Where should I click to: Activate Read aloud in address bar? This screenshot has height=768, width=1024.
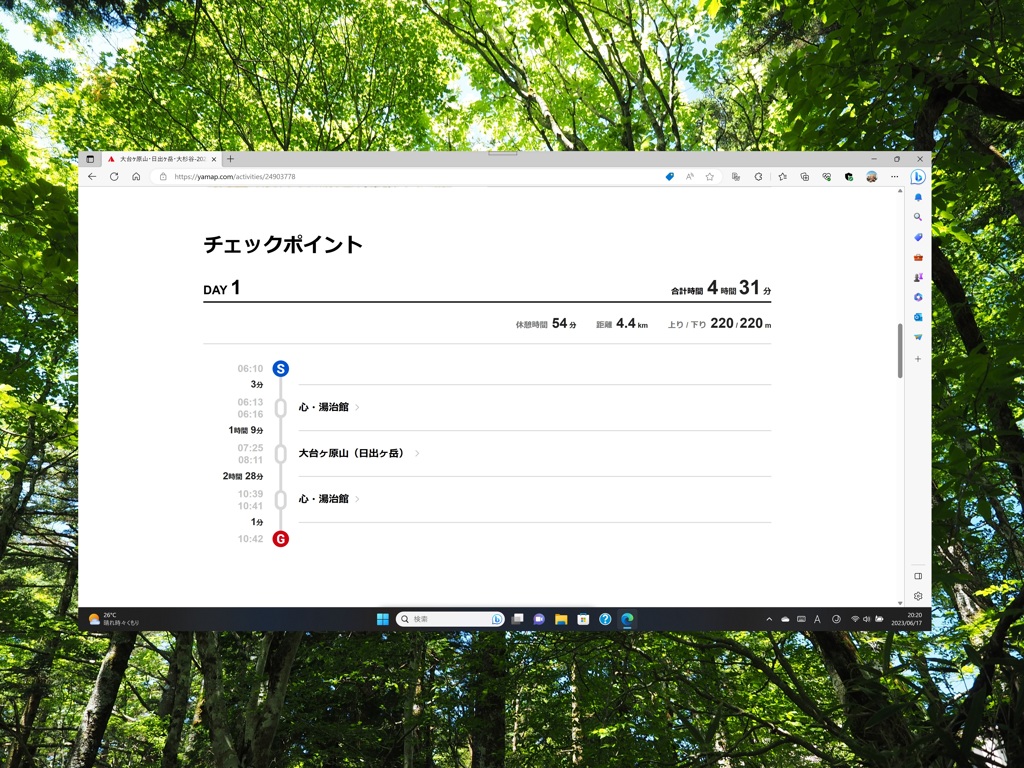(x=690, y=176)
